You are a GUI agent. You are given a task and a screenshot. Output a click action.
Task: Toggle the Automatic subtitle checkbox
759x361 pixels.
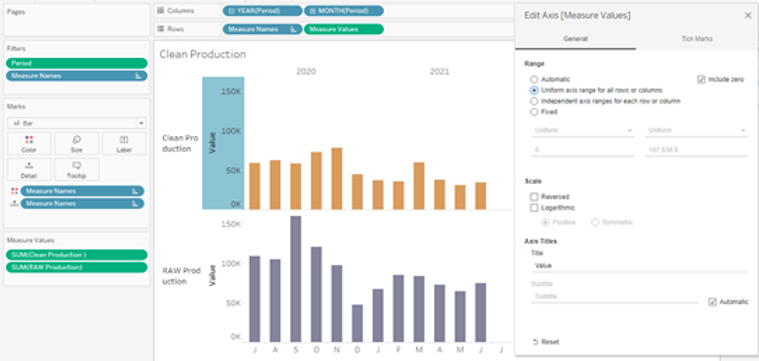712,302
